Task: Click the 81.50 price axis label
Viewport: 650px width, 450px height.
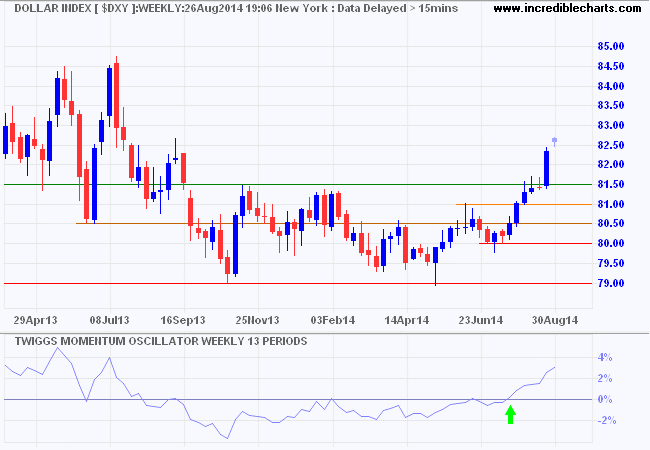Action: (x=611, y=184)
